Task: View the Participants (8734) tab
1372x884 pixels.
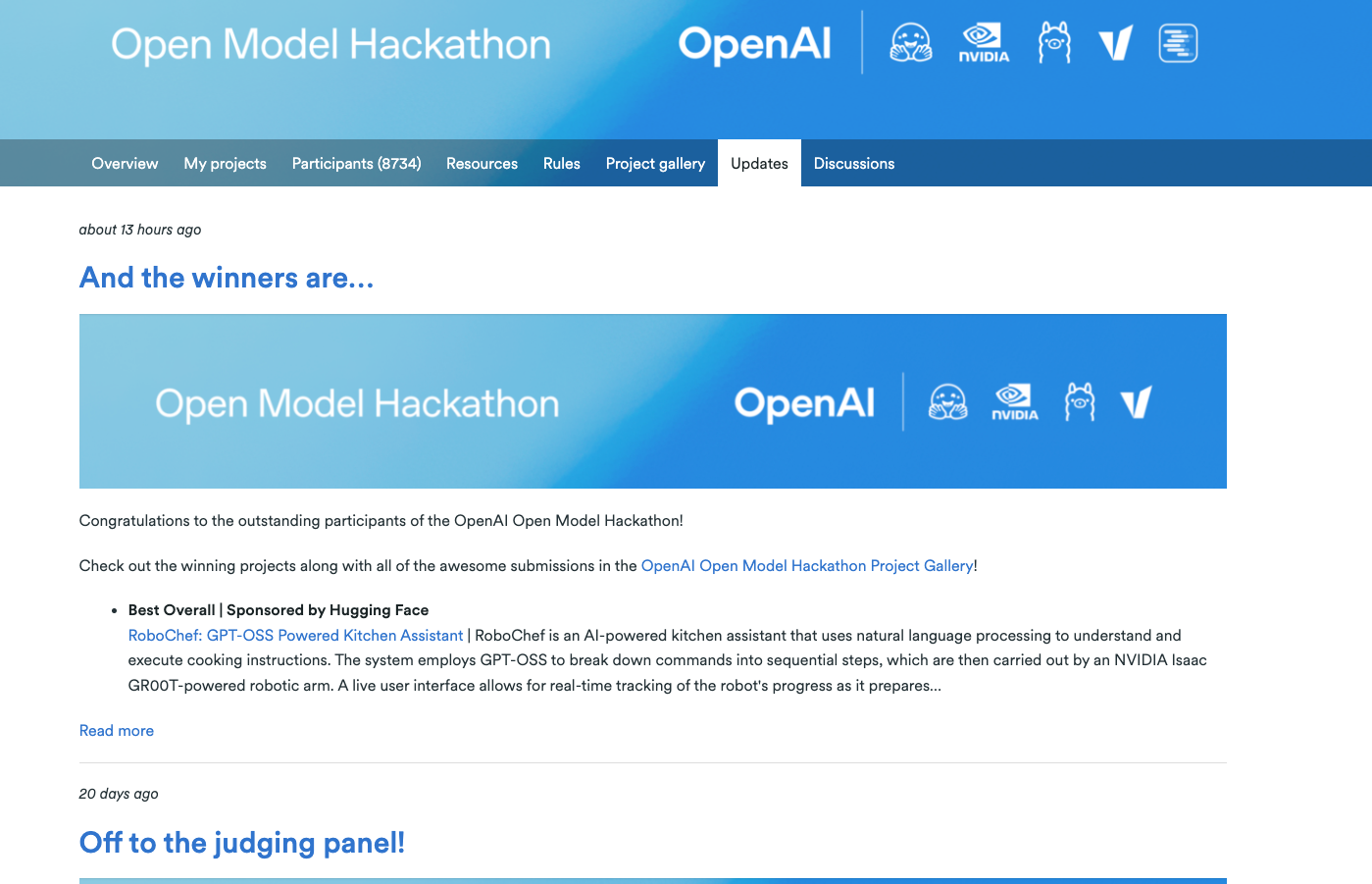Action: point(356,164)
